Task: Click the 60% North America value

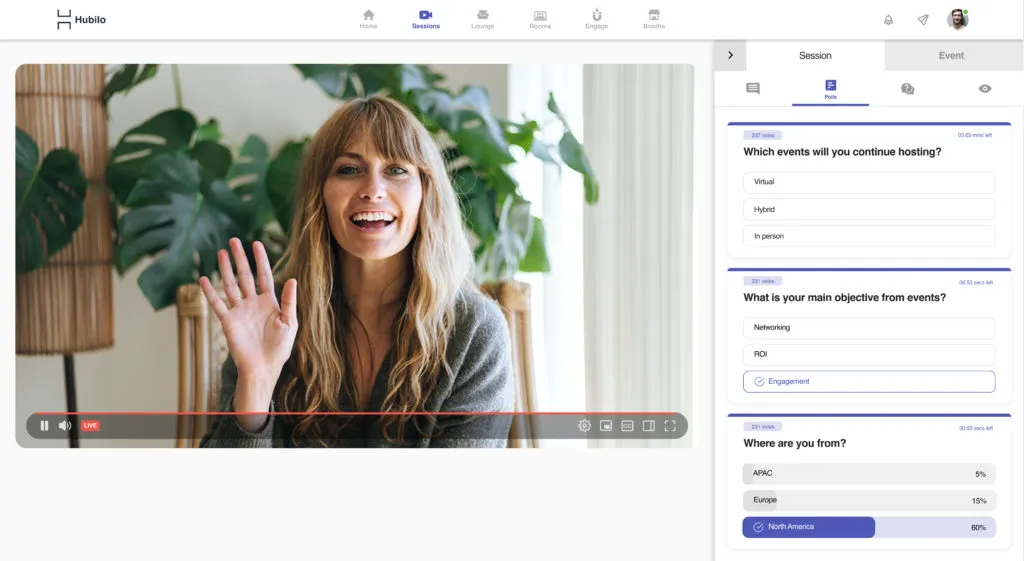Action: [x=978, y=528]
